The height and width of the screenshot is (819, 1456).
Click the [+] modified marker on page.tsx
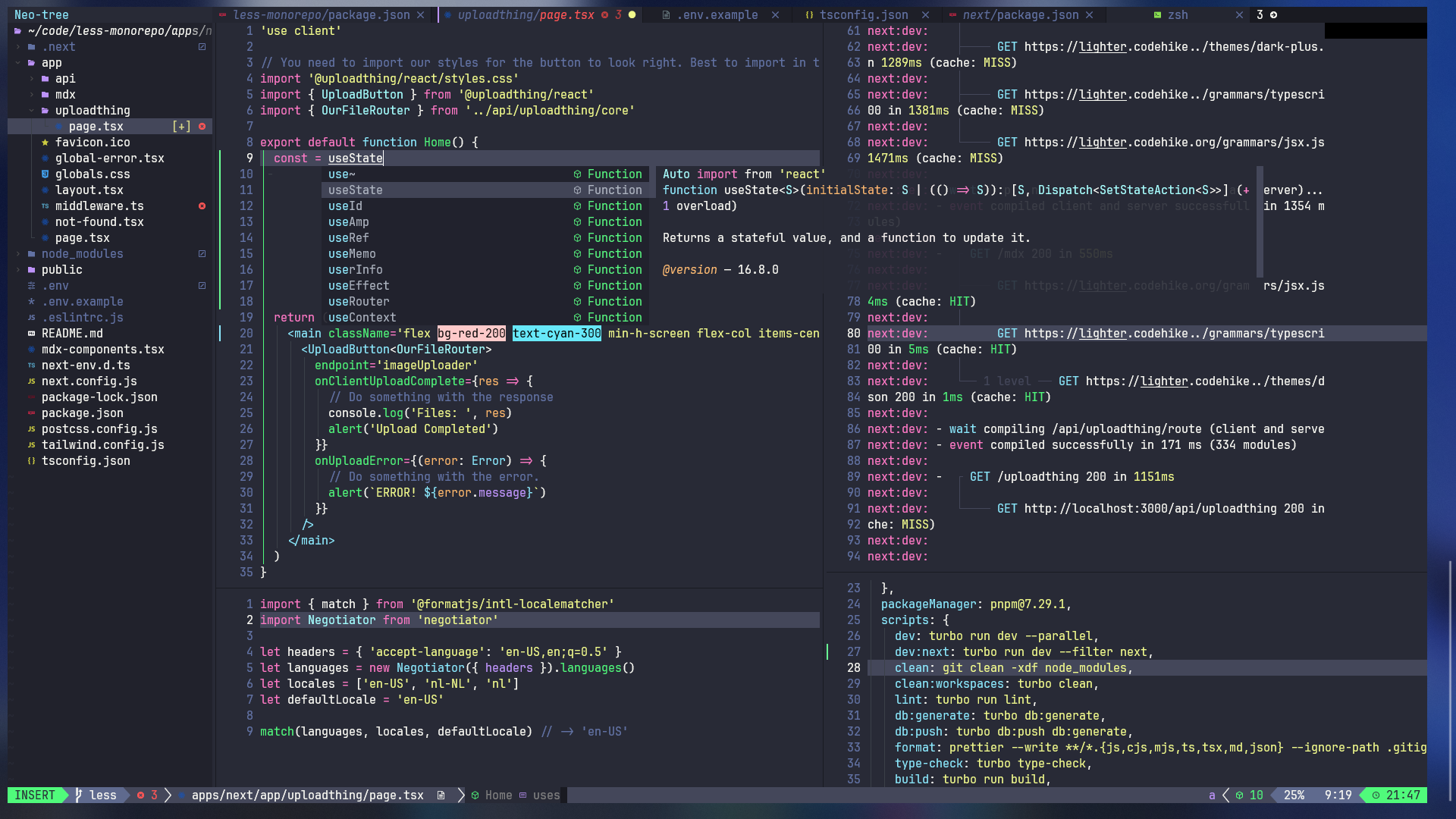pos(182,127)
